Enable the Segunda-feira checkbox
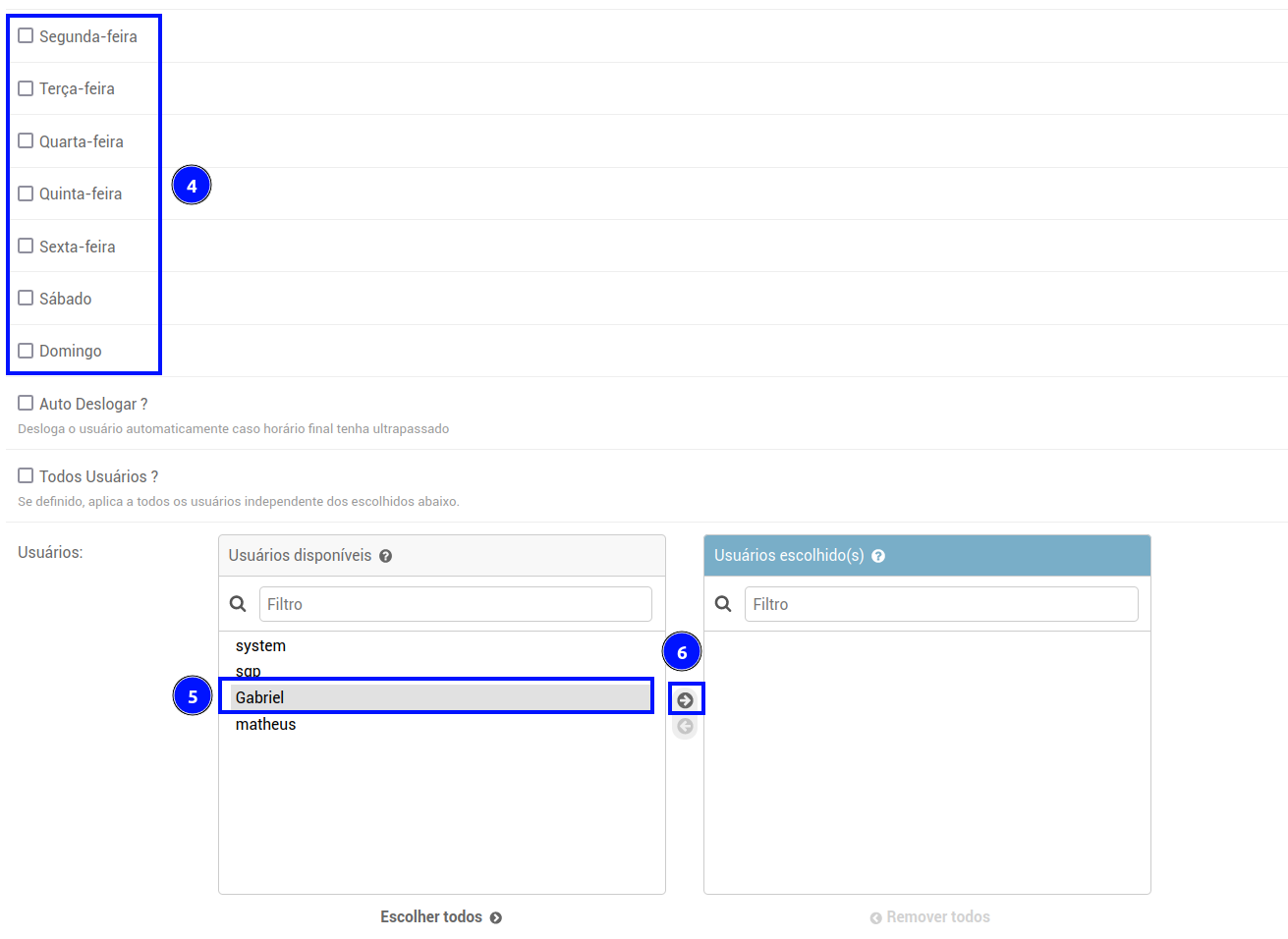This screenshot has height=939, width=1288. (x=26, y=36)
